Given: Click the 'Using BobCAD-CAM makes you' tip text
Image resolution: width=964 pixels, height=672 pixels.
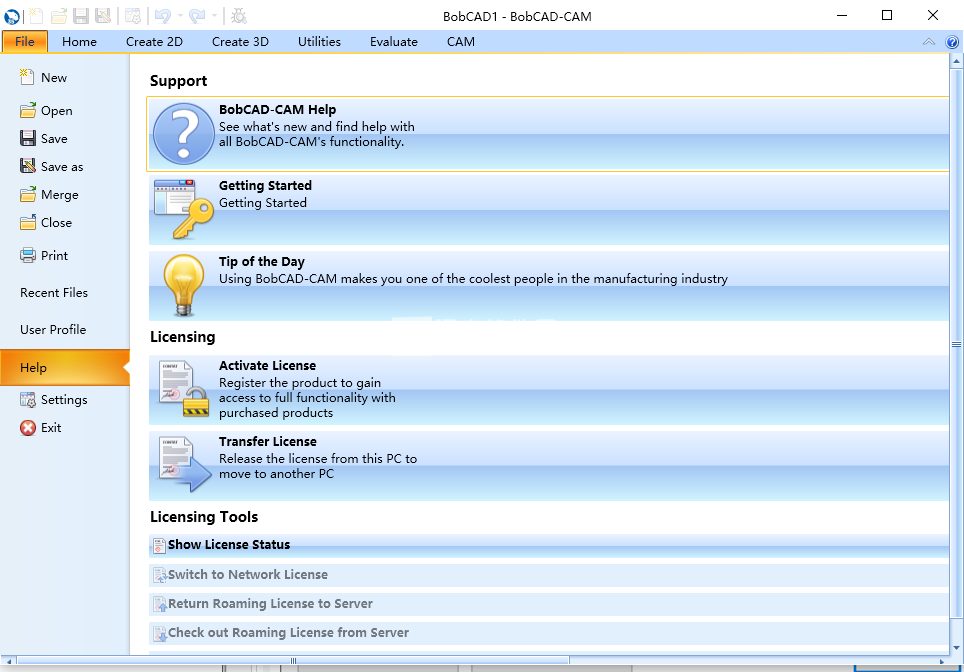Looking at the screenshot, I should click(473, 279).
